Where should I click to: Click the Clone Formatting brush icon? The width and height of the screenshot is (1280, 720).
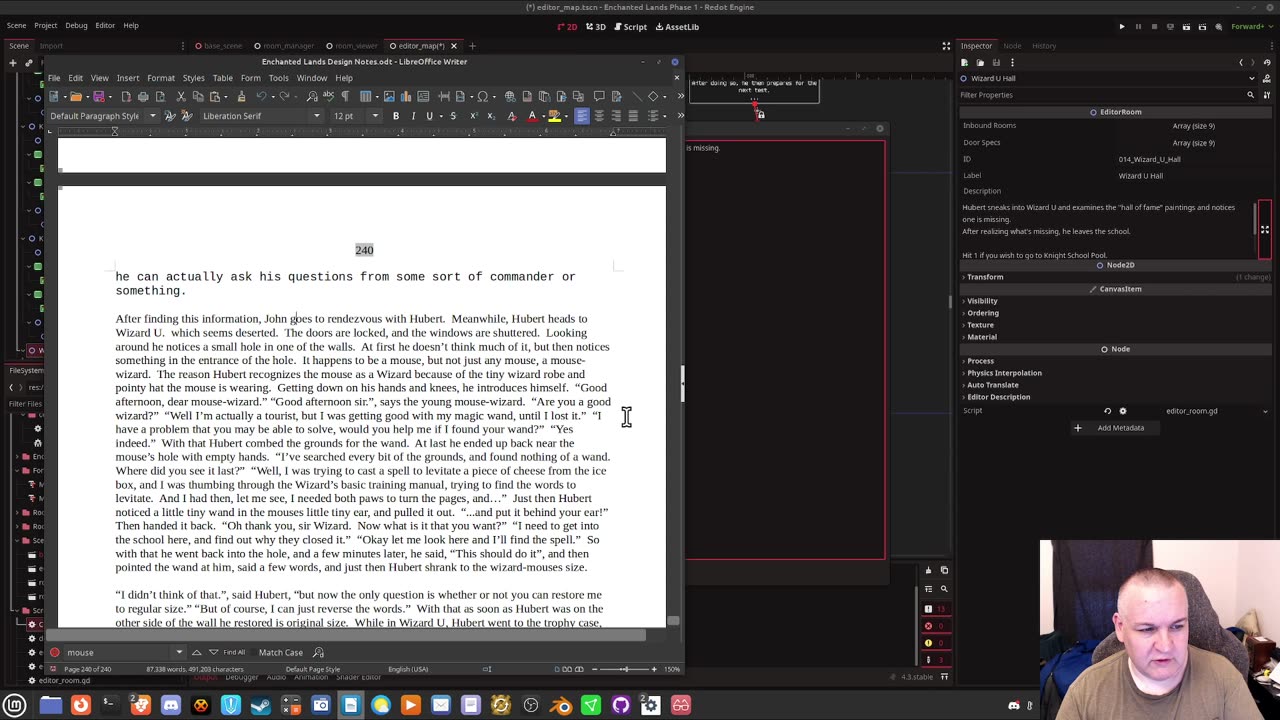[241, 96]
